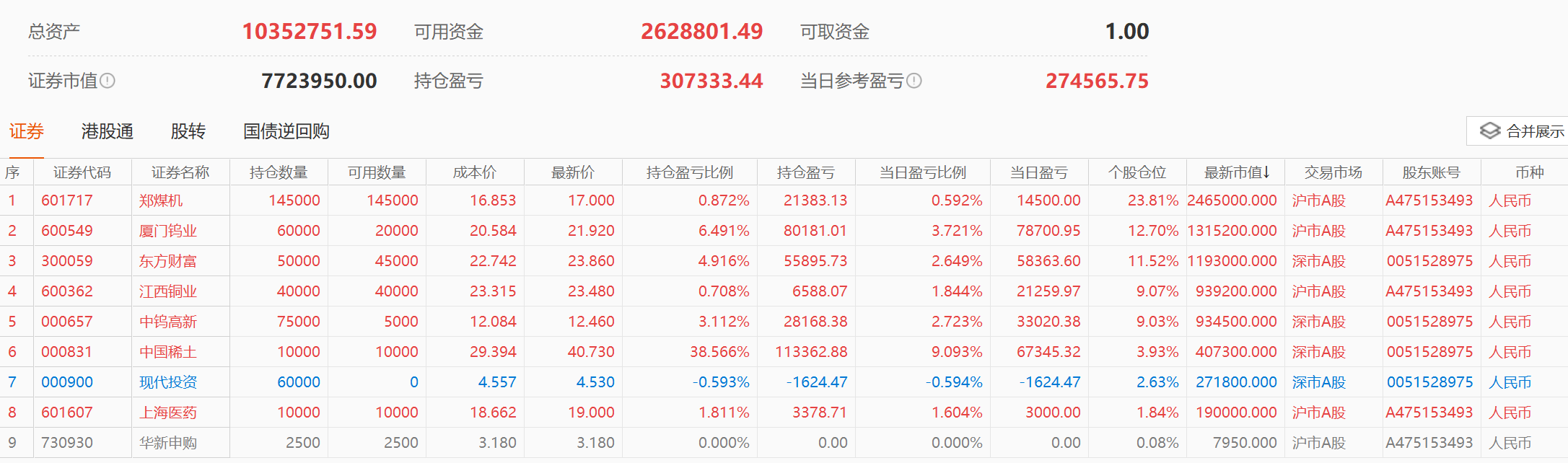Sort by 成本价 column header
Screen dimensions: 1568x463
coord(475,172)
